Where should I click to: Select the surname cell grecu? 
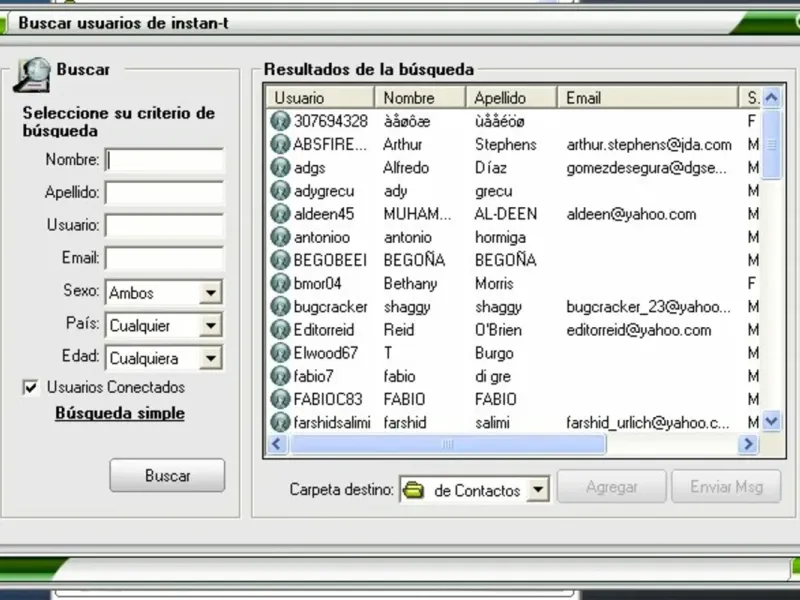(x=493, y=191)
